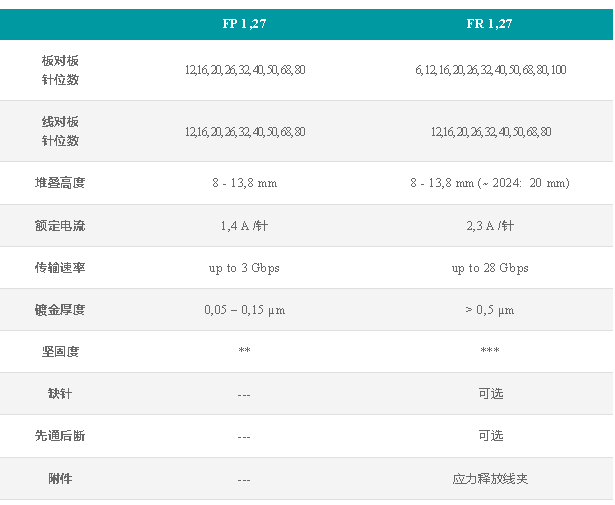This screenshot has height=505, width=615.
Task: Click the 镀金厚度 row label
Action: click(60, 310)
